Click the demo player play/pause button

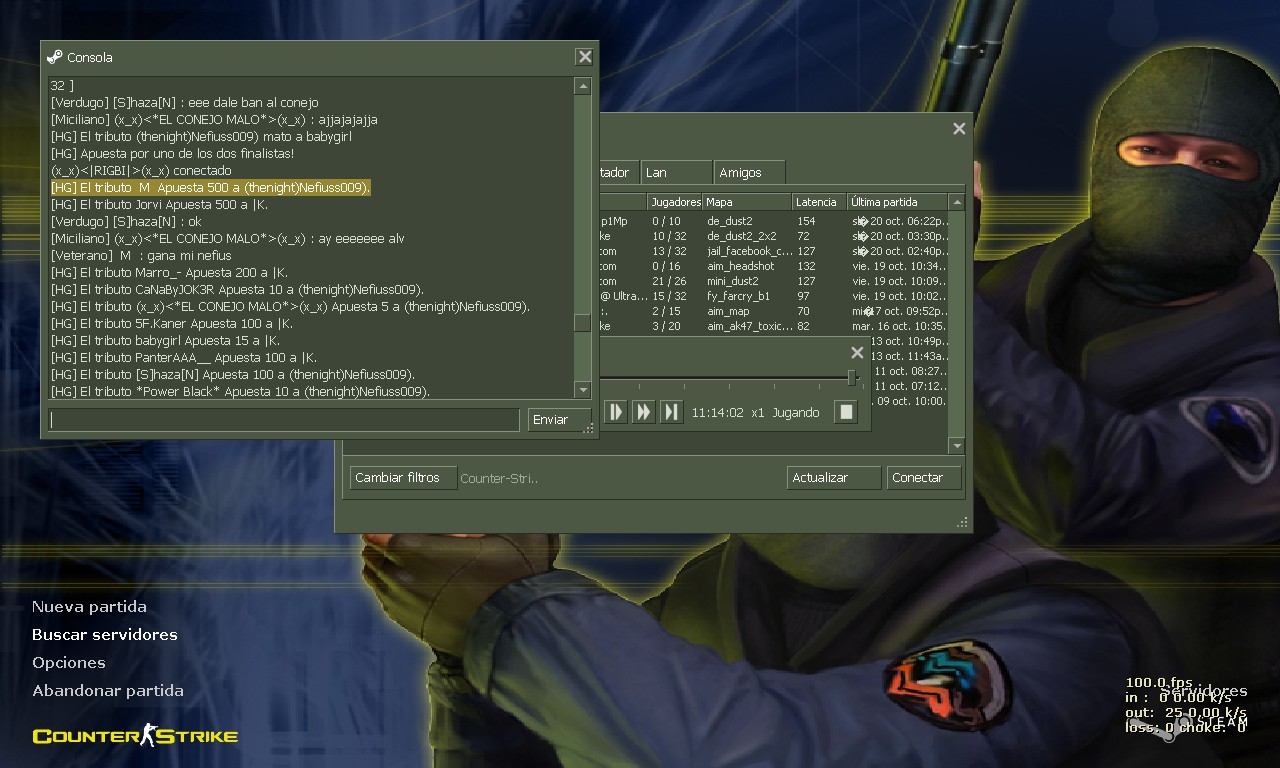click(x=616, y=412)
